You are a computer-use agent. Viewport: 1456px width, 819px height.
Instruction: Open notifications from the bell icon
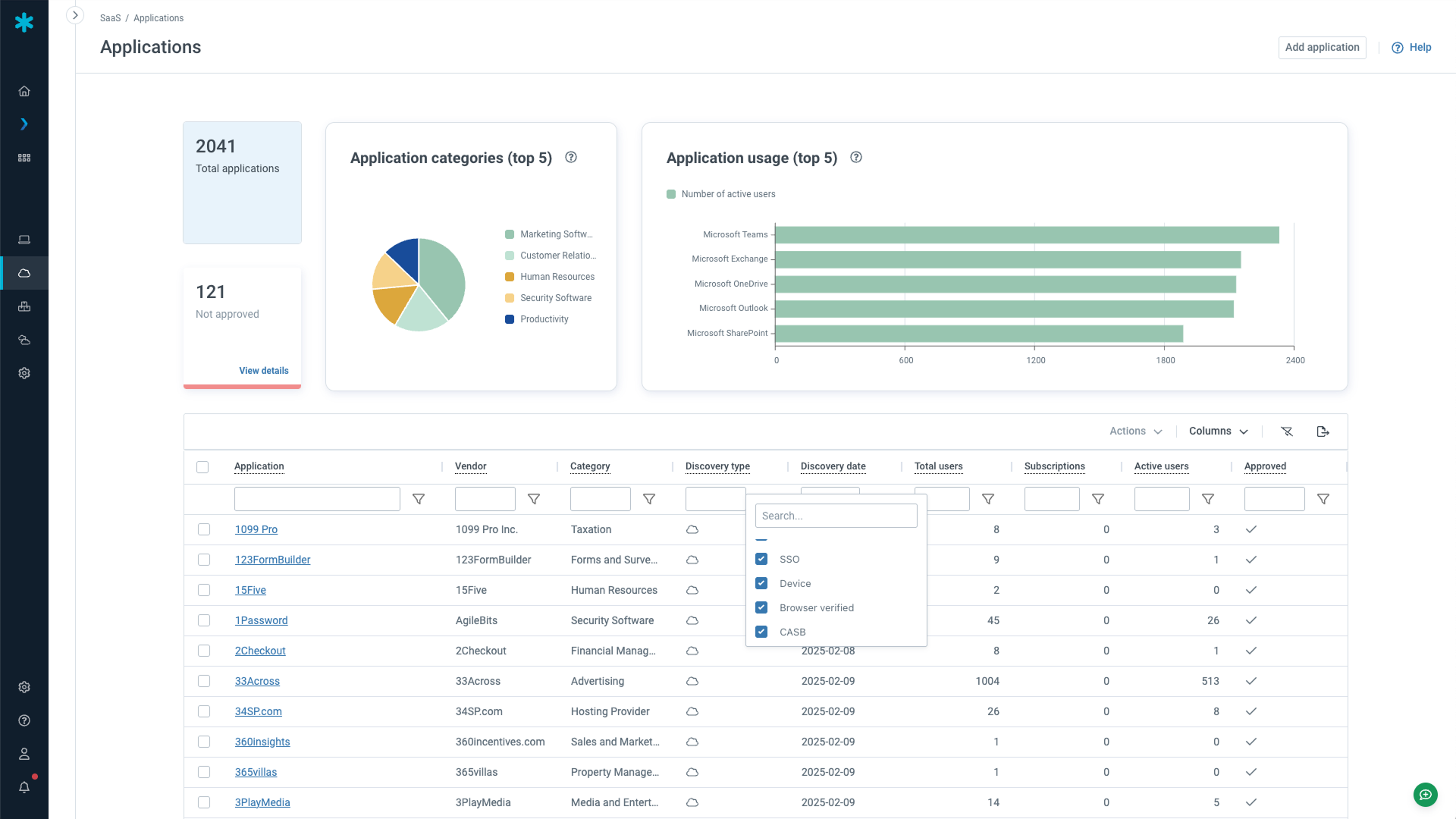point(24,787)
